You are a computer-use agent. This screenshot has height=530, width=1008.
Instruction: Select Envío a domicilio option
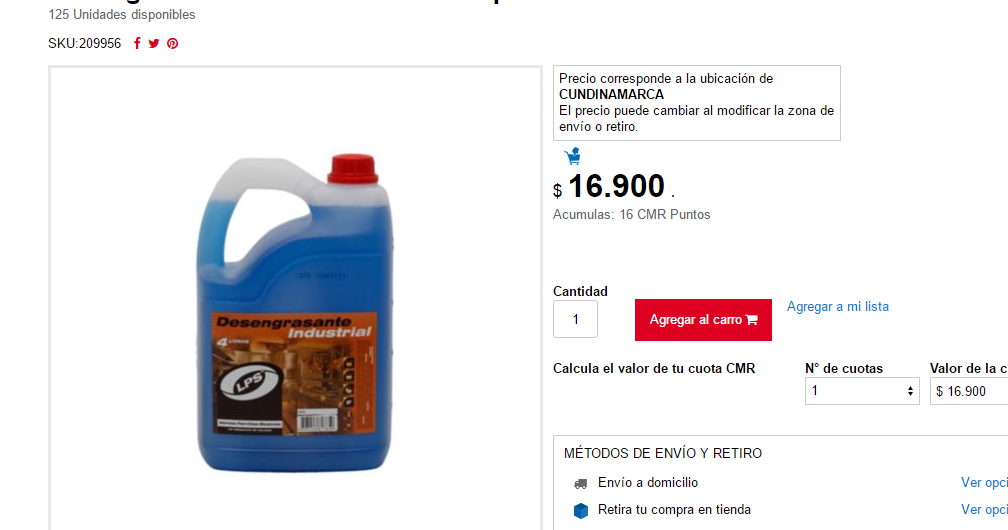tap(647, 482)
